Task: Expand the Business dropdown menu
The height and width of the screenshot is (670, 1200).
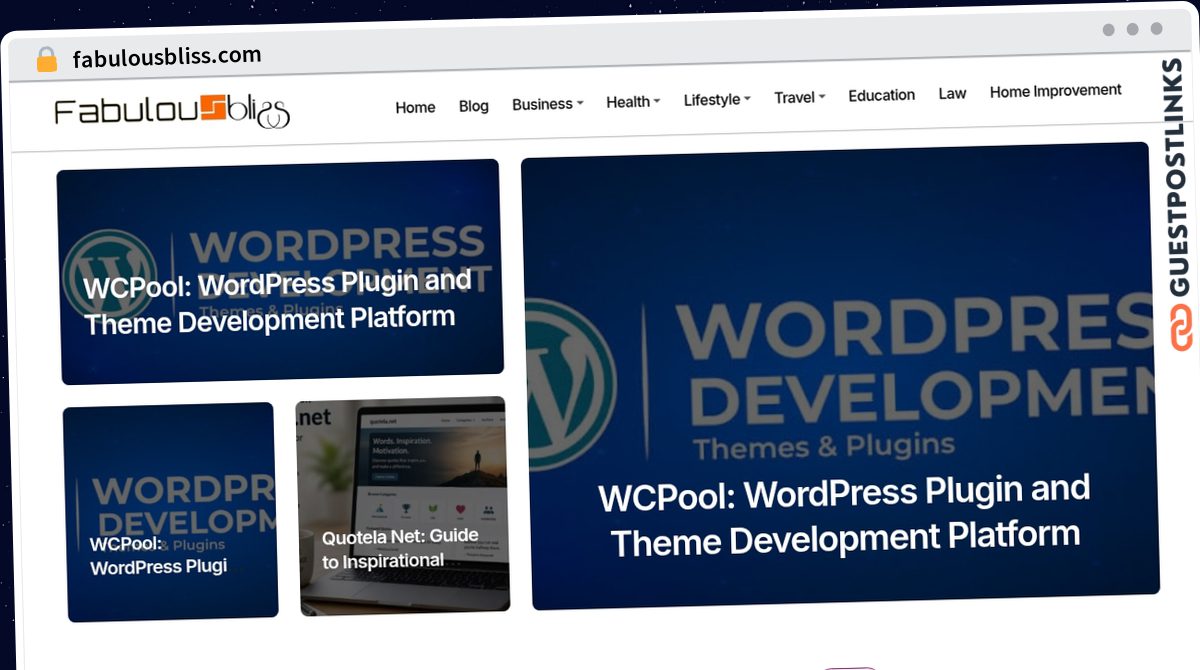Action: (547, 104)
